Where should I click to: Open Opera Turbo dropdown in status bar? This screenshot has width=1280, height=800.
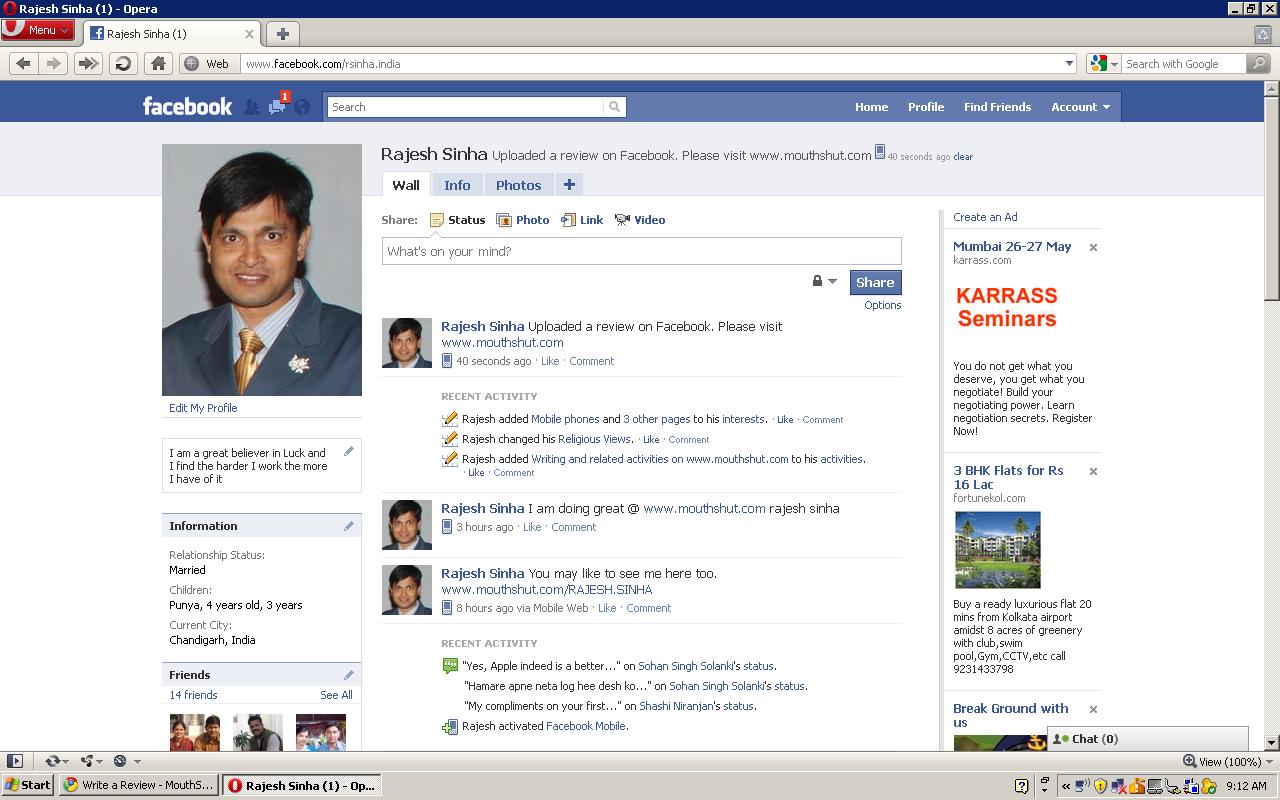pos(126,761)
